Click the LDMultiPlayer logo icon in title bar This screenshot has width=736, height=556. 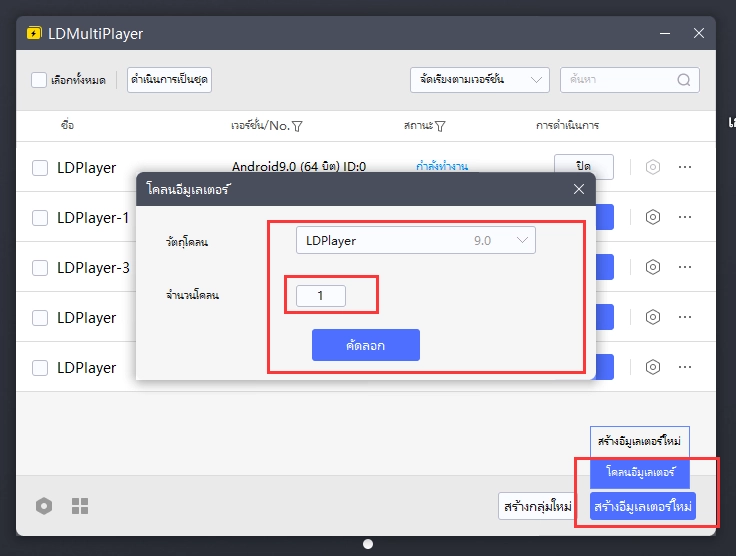coord(34,33)
